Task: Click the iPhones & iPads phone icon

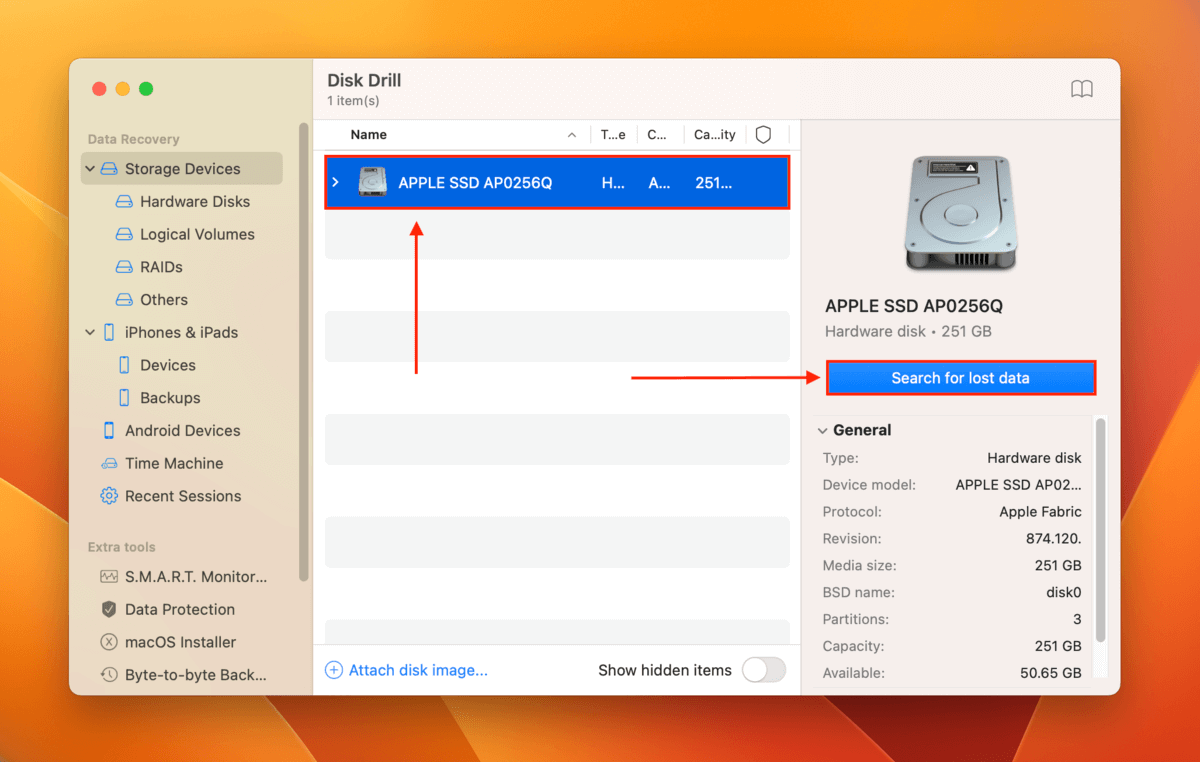Action: tap(109, 333)
